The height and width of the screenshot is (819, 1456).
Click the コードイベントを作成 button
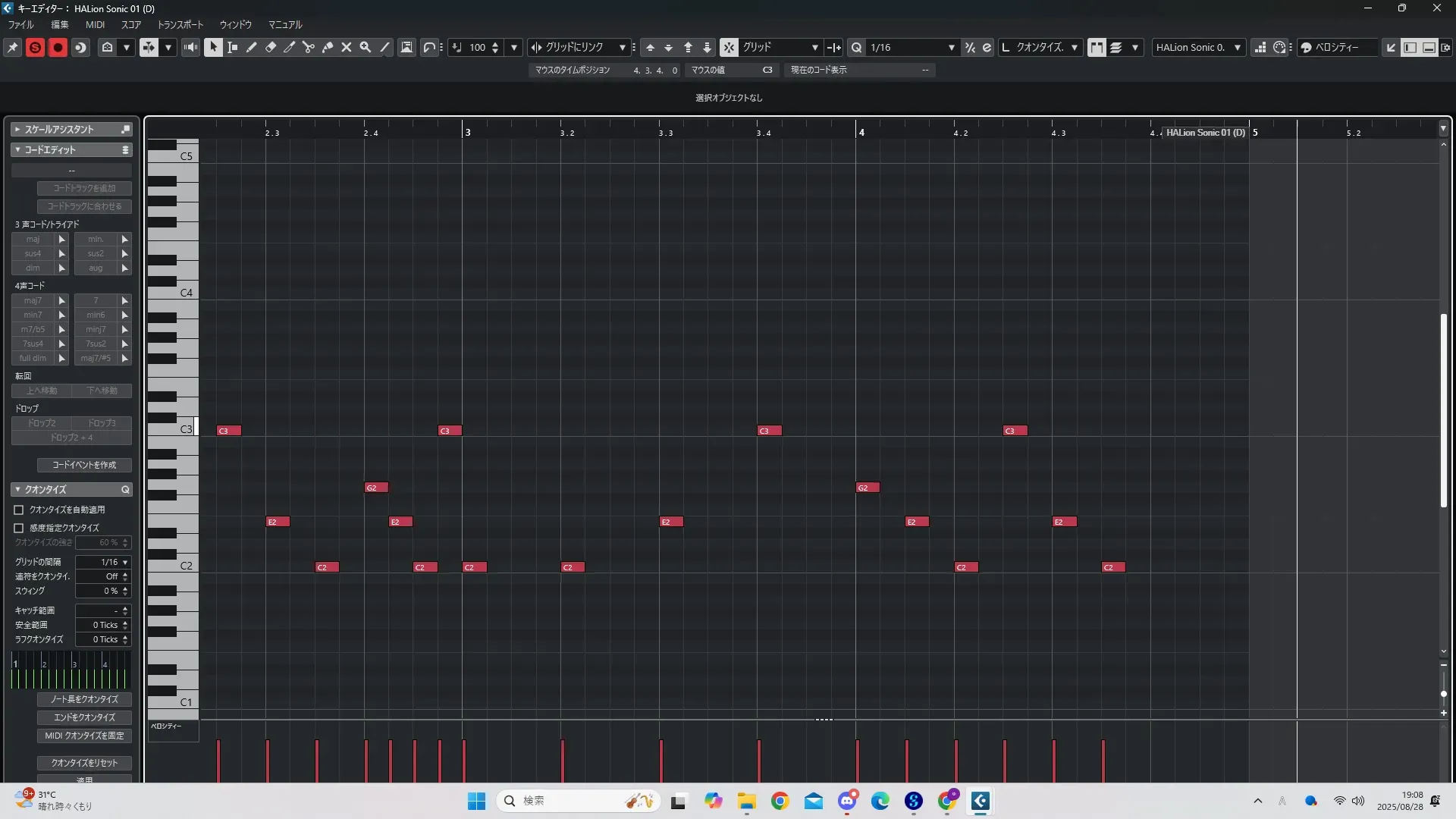[84, 465]
